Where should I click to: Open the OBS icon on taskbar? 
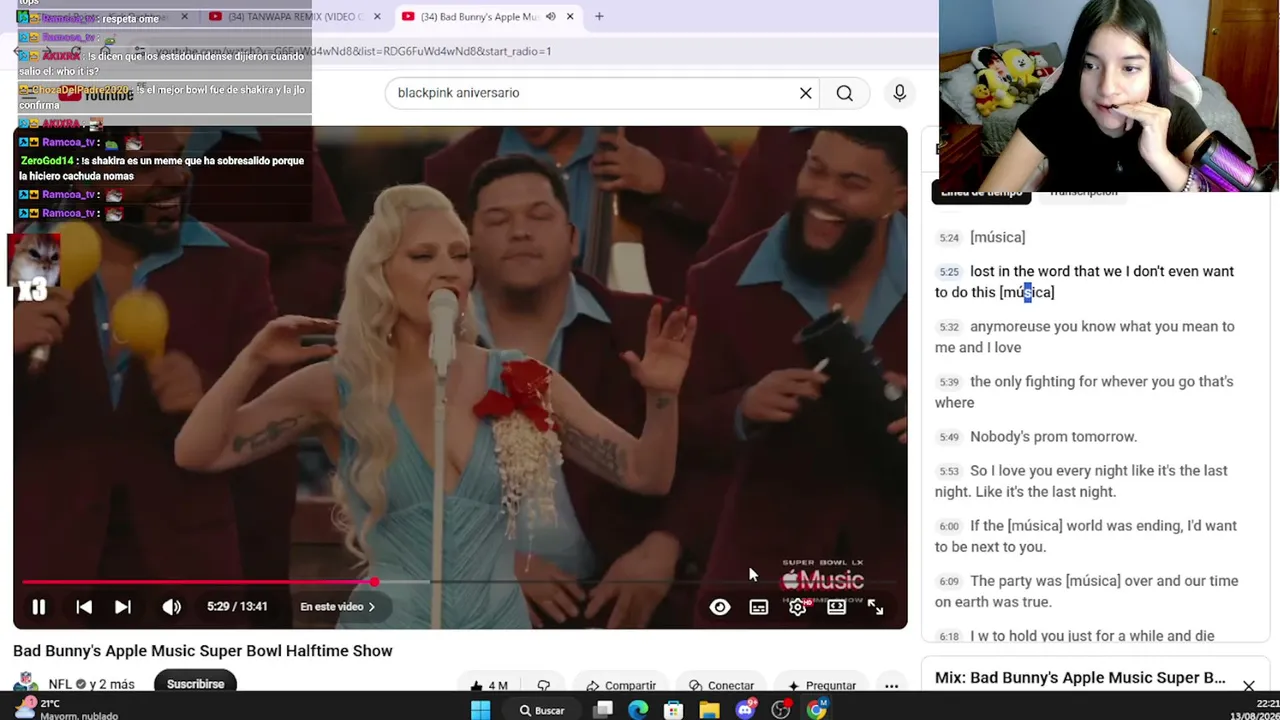pos(781,710)
